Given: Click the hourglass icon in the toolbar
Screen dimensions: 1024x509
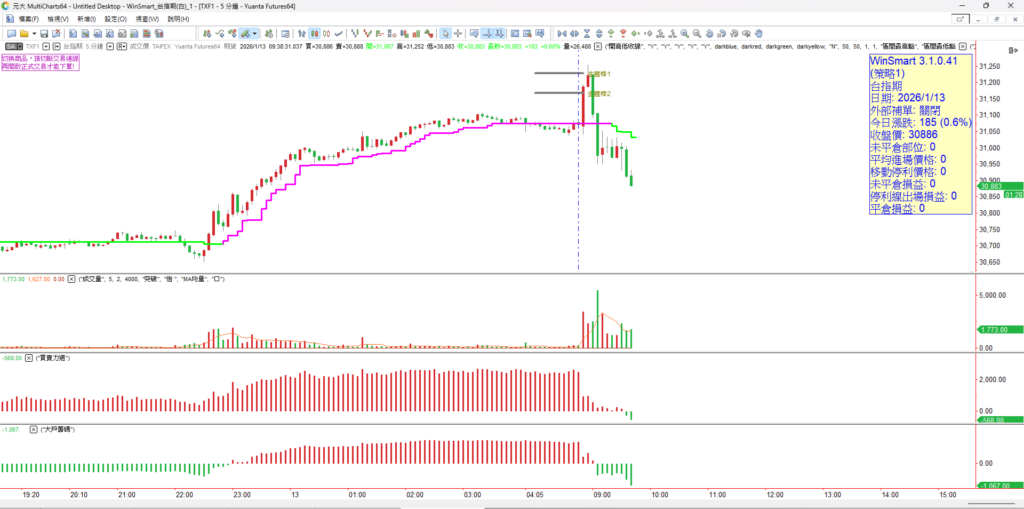Looking at the screenshot, I should coord(587,33).
